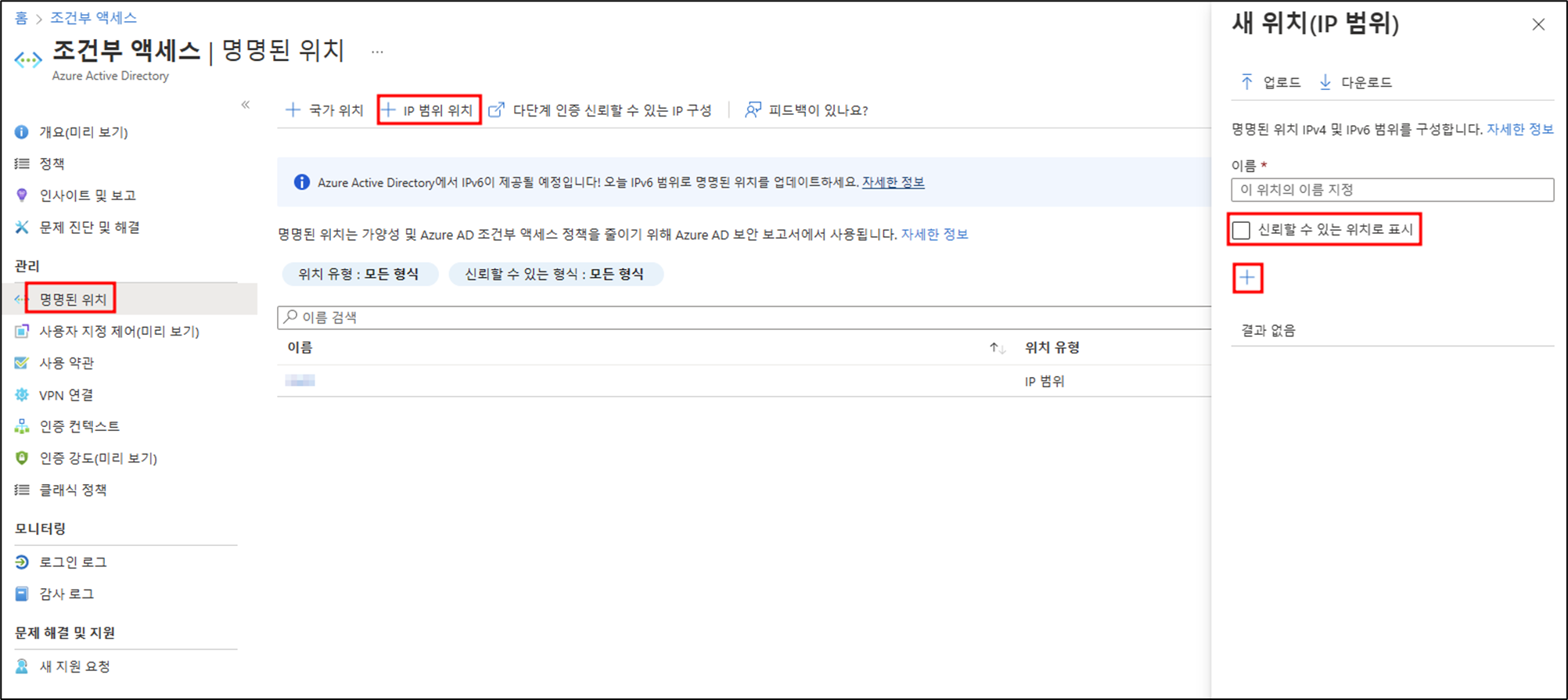Viewport: 1568px width, 700px height.
Task: Open 정책 in the left menu
Action: [x=52, y=163]
